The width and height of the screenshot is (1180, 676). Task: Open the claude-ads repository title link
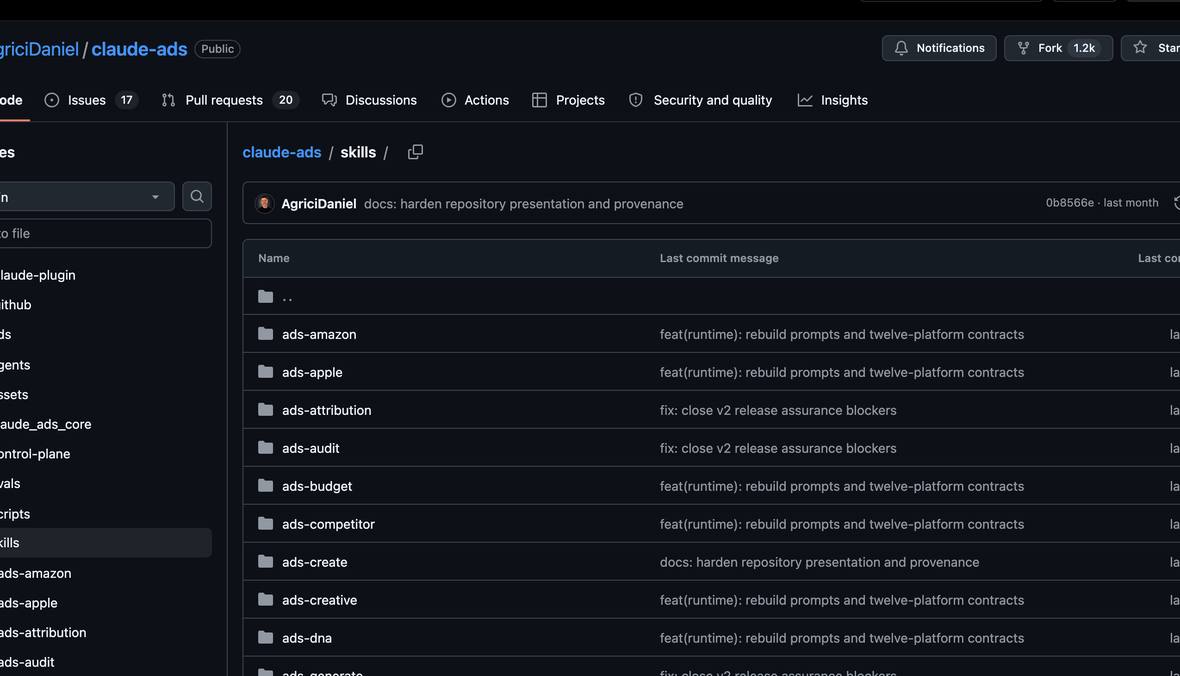click(x=139, y=49)
